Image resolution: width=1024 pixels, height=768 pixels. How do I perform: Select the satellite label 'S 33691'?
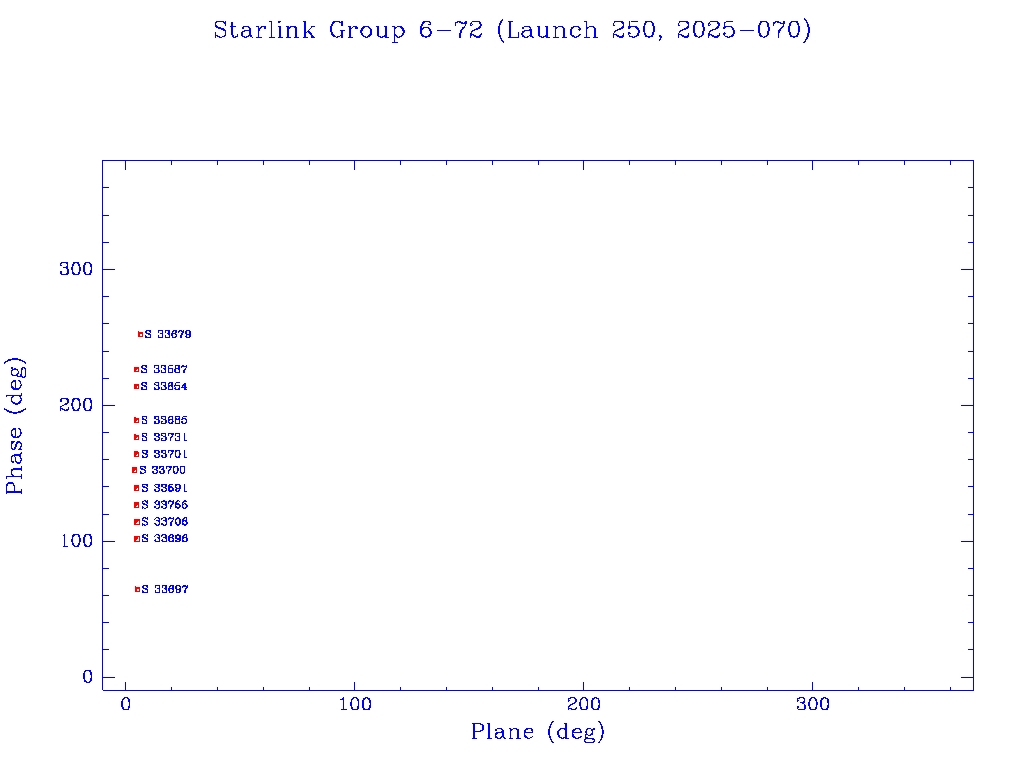click(x=165, y=488)
